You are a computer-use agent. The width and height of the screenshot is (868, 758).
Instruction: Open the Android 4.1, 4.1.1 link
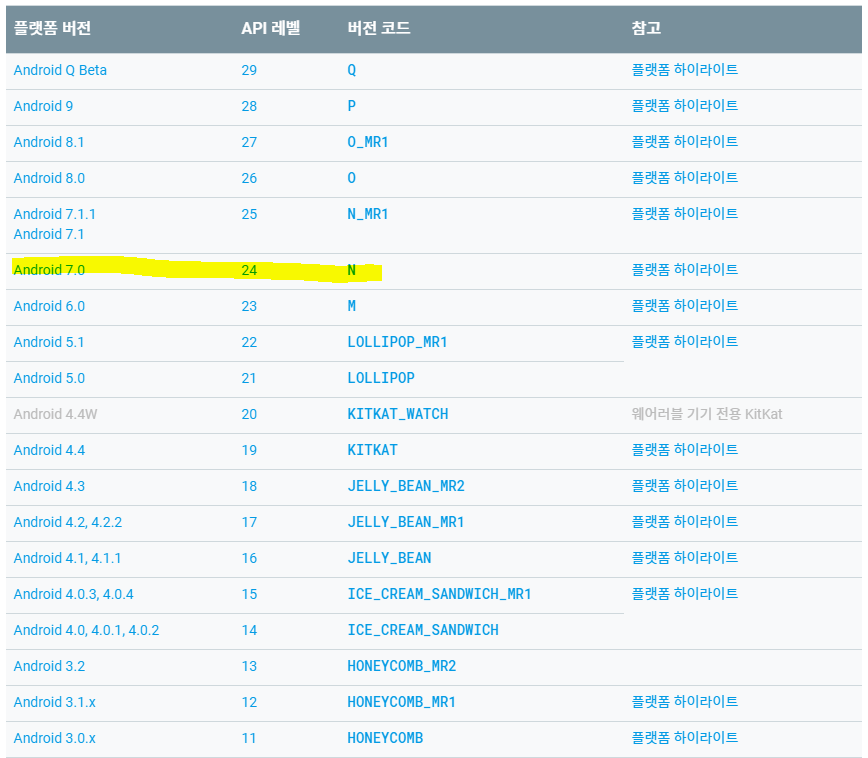pos(67,558)
